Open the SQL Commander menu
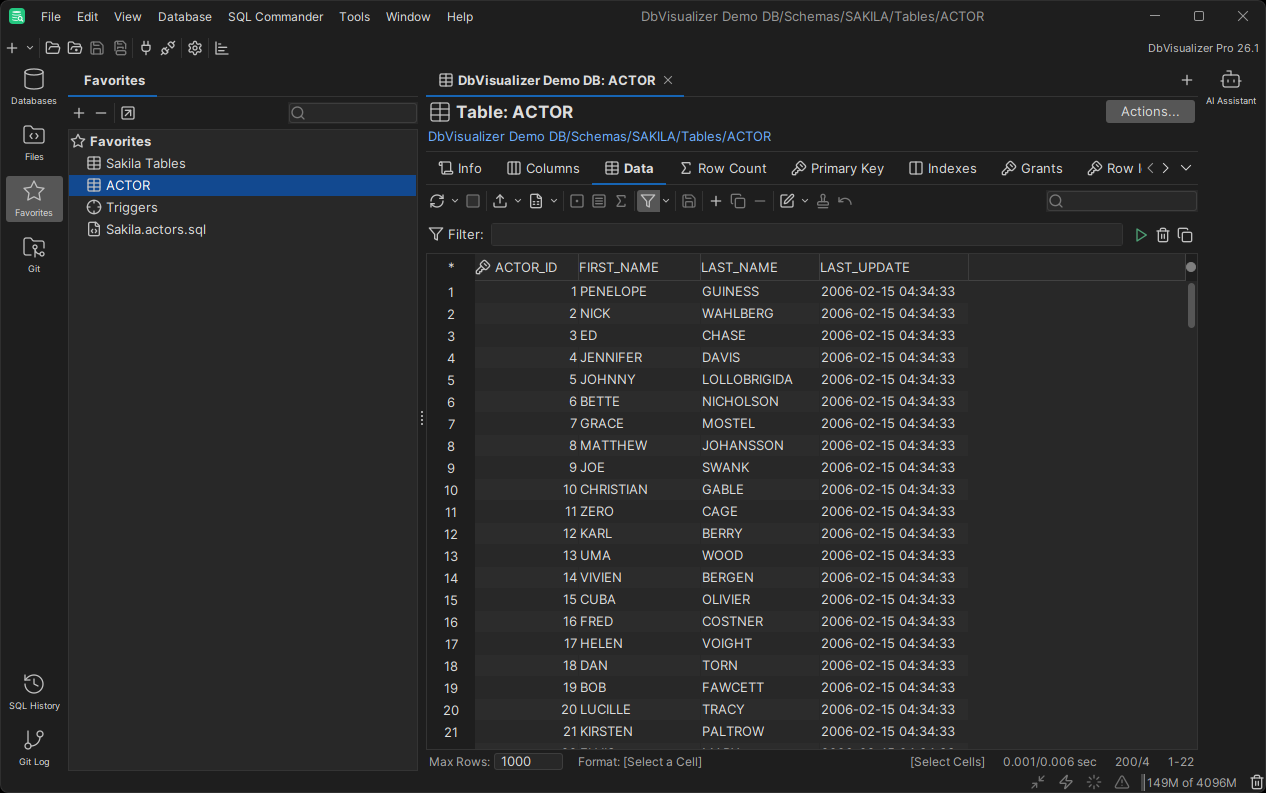Viewport: 1266px width, 793px height. (x=275, y=16)
